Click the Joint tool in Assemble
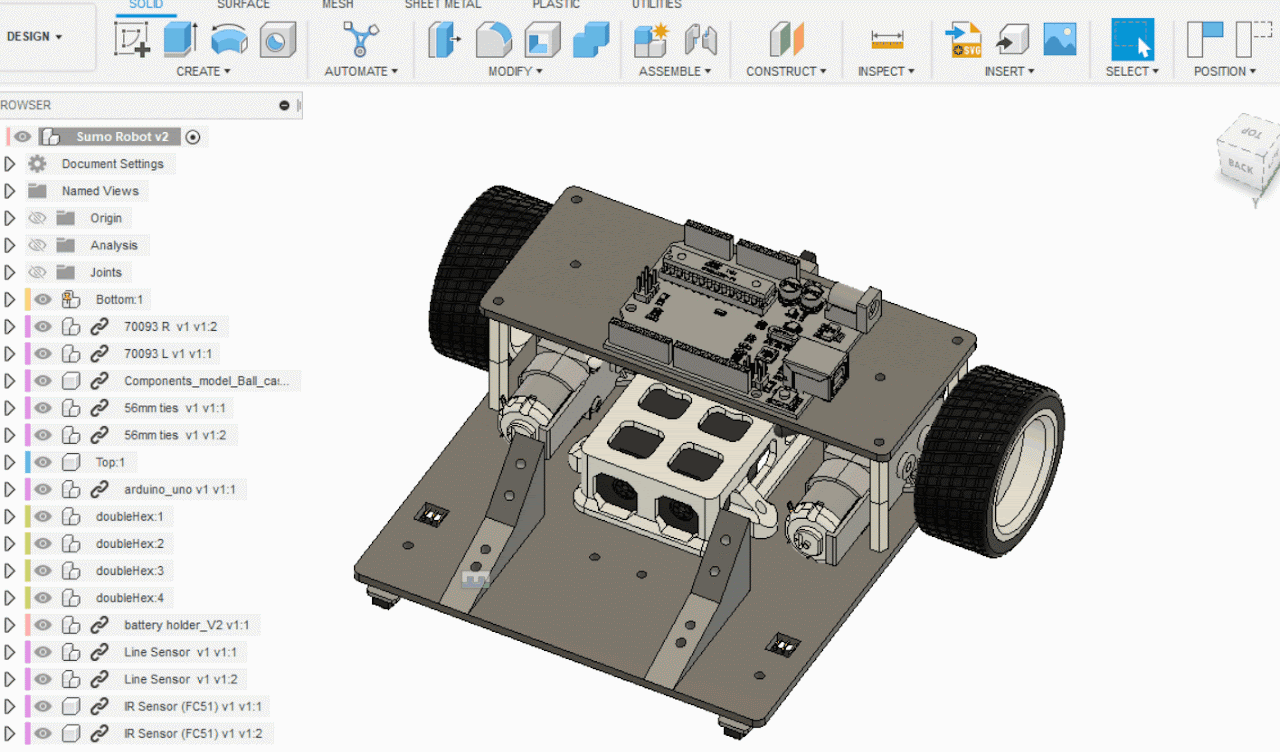This screenshot has width=1280, height=752. pyautogui.click(x=701, y=40)
